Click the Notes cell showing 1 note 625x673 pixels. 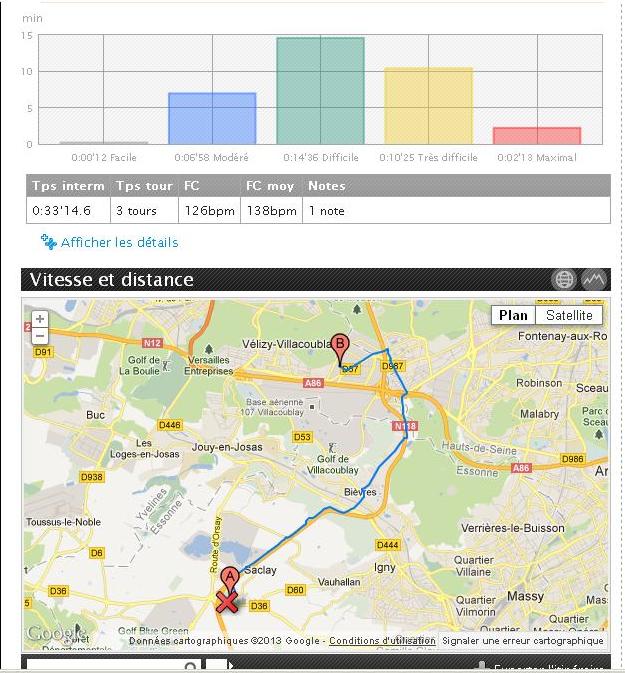coord(325,211)
